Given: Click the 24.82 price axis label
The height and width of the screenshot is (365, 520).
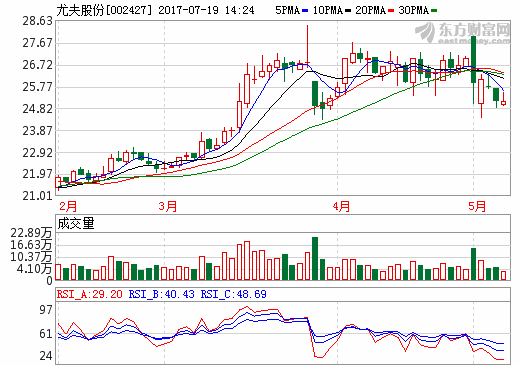Looking at the screenshot, I should [x=38, y=109].
